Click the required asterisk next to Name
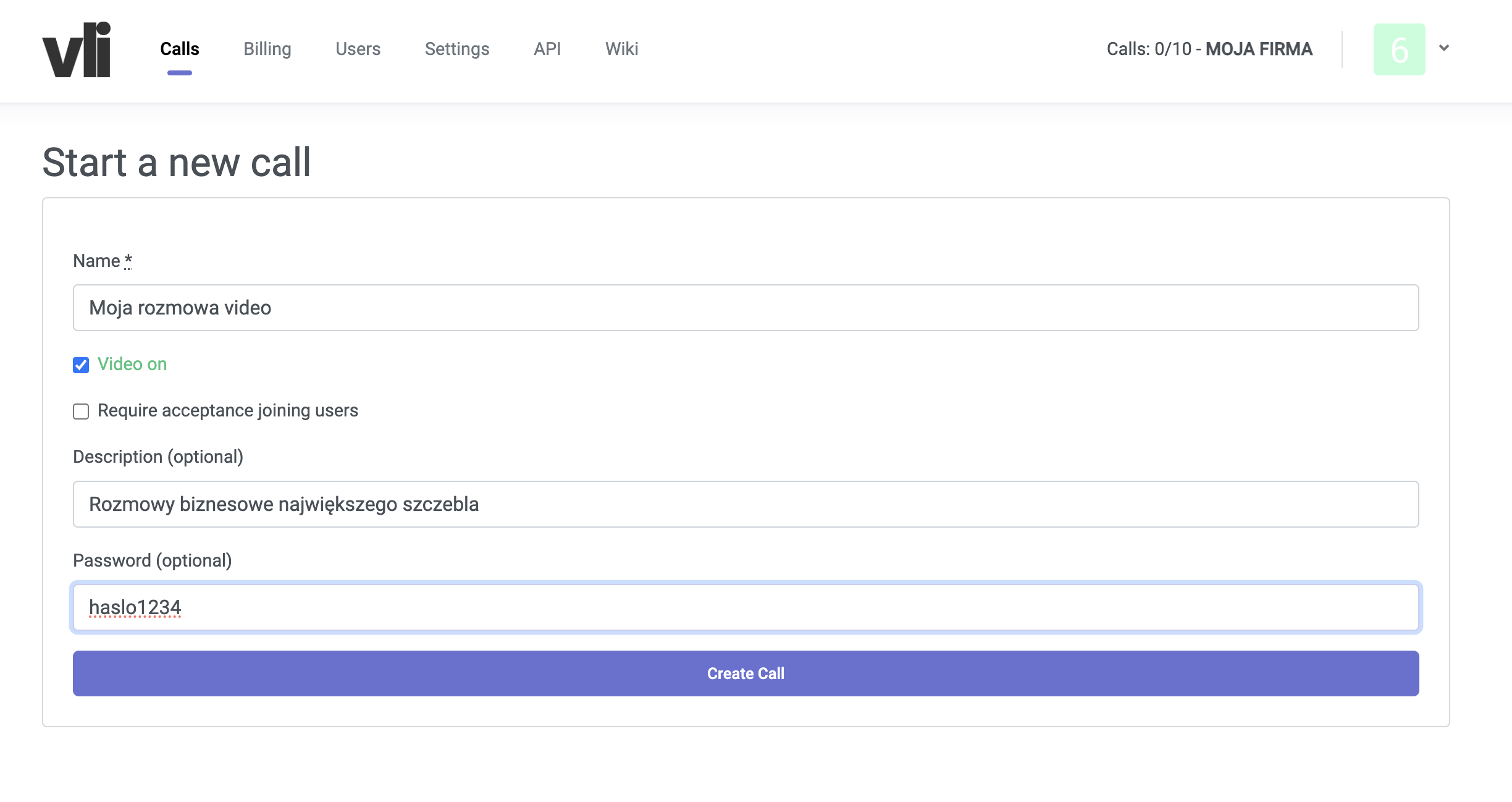Image resolution: width=1512 pixels, height=802 pixels. [x=128, y=260]
